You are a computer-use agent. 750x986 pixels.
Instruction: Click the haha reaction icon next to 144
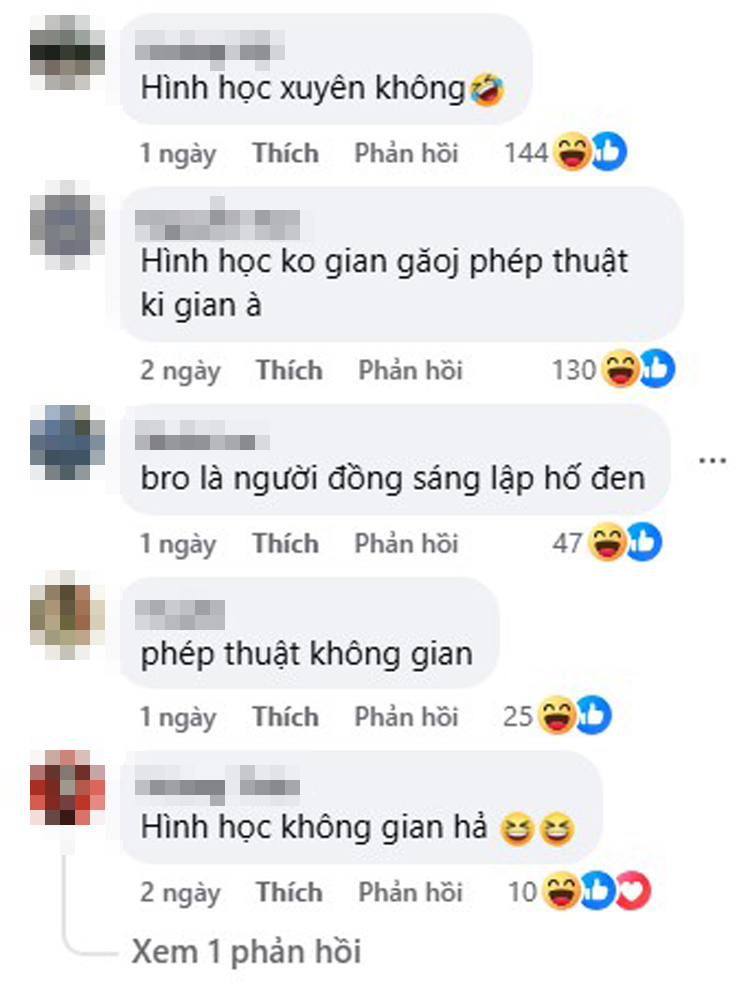coord(571,152)
